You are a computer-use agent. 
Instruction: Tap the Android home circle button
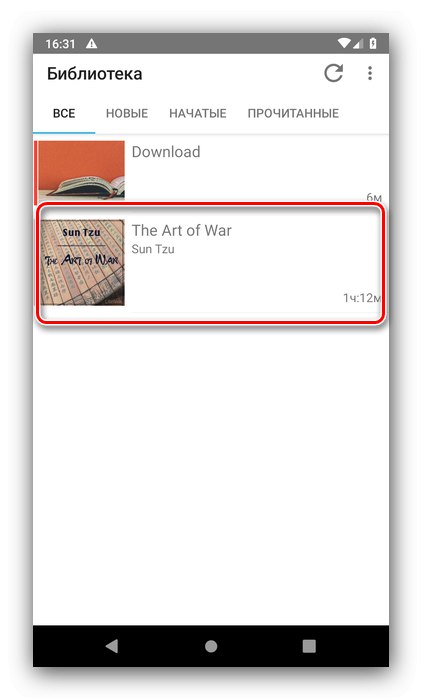(211, 646)
